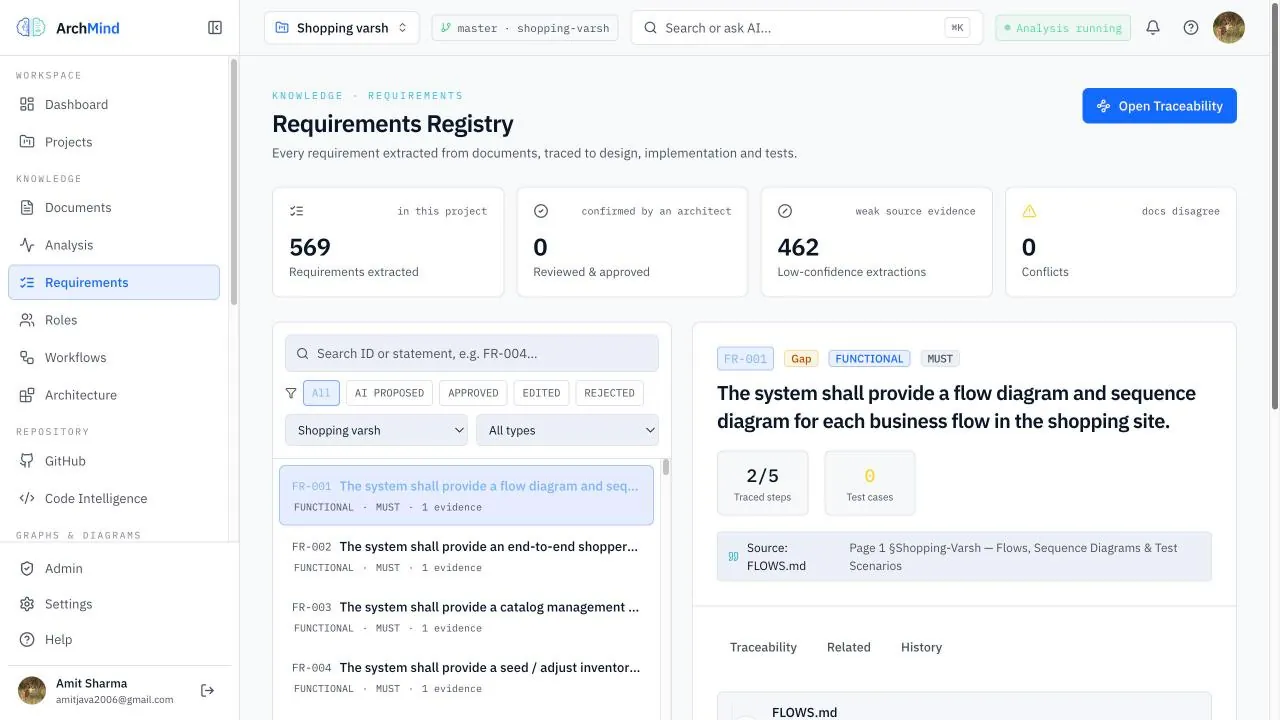Image resolution: width=1280 pixels, height=720 pixels.
Task: Click the Code Intelligence icon
Action: point(27,498)
